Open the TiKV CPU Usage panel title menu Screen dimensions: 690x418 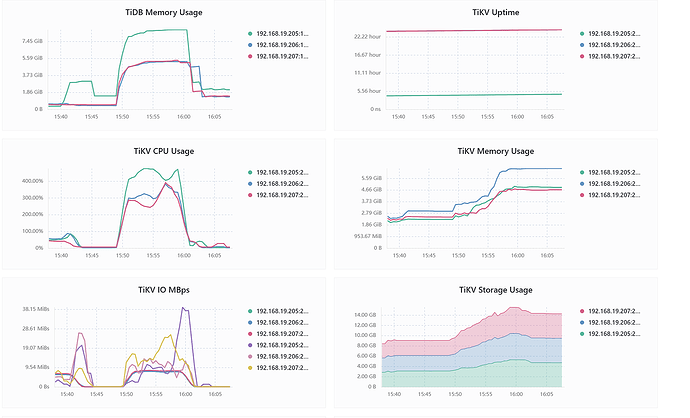point(164,151)
